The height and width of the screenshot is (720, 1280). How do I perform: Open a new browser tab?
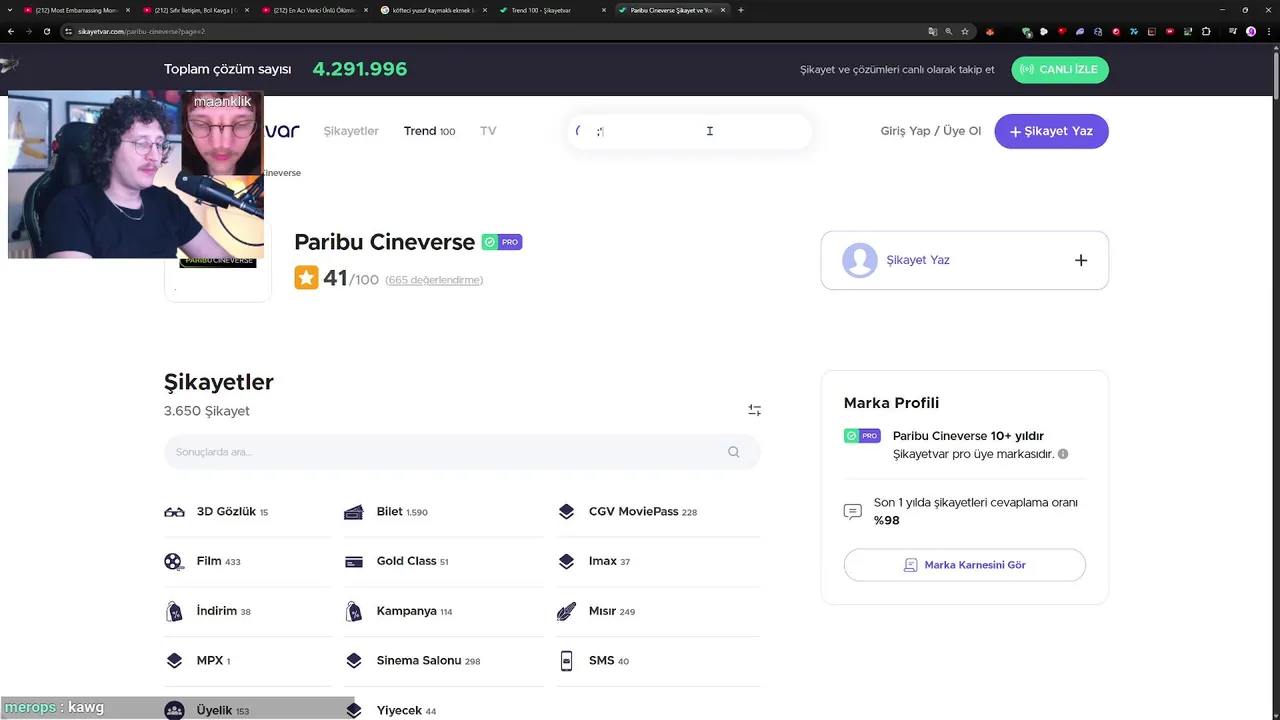pos(741,10)
